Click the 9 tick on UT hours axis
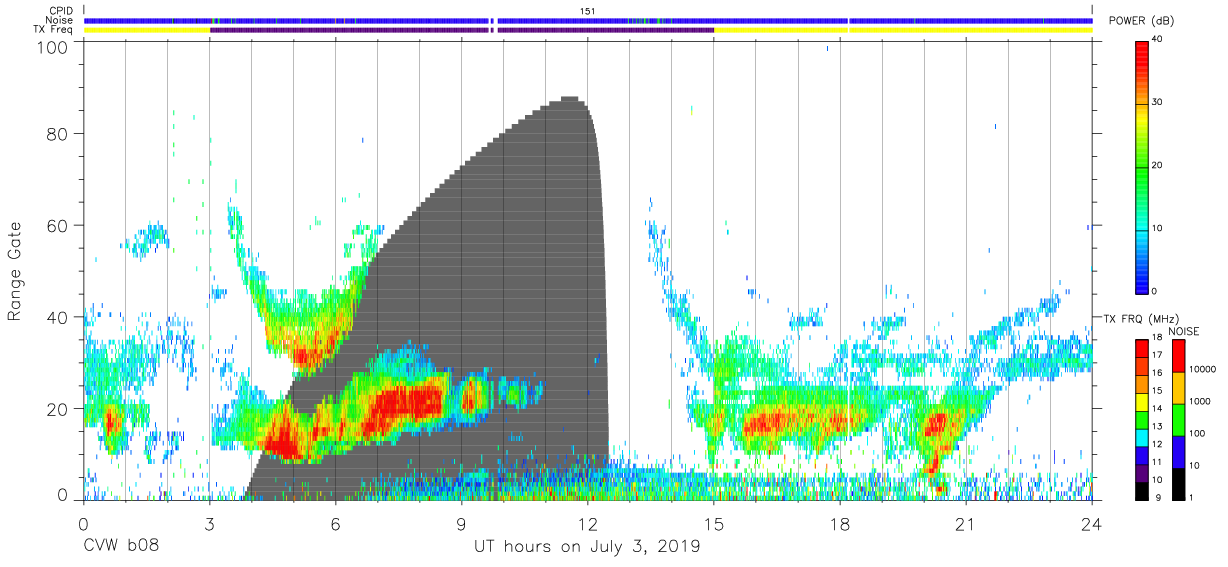Screen dimensions: 1228x567 (x=461, y=523)
